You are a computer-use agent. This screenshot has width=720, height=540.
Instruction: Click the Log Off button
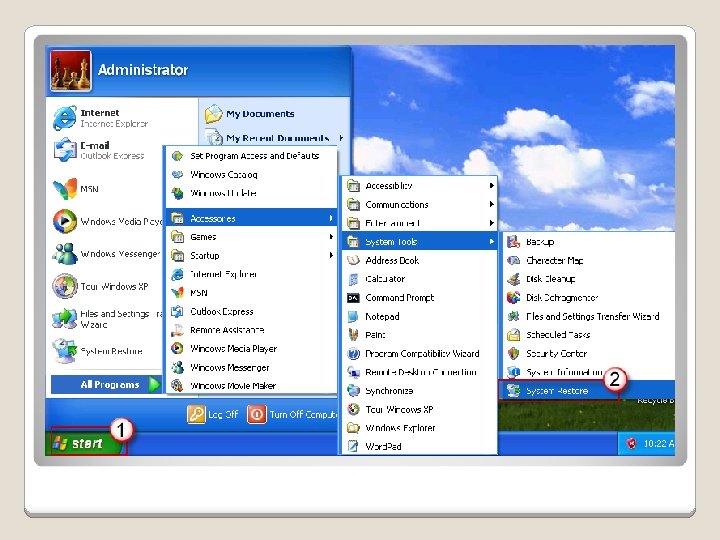[x=213, y=414]
